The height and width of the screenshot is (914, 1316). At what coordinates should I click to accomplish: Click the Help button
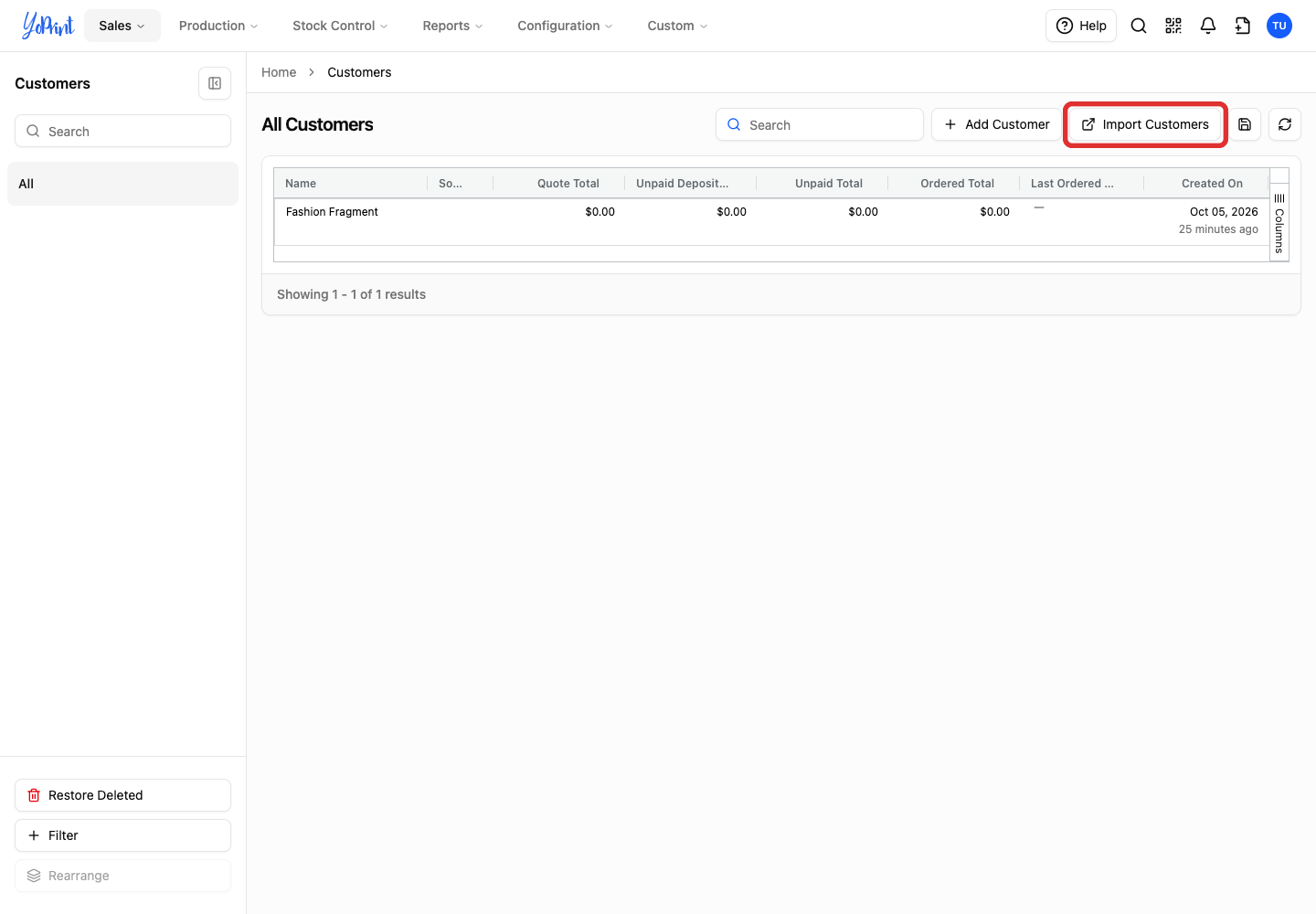[1081, 26]
